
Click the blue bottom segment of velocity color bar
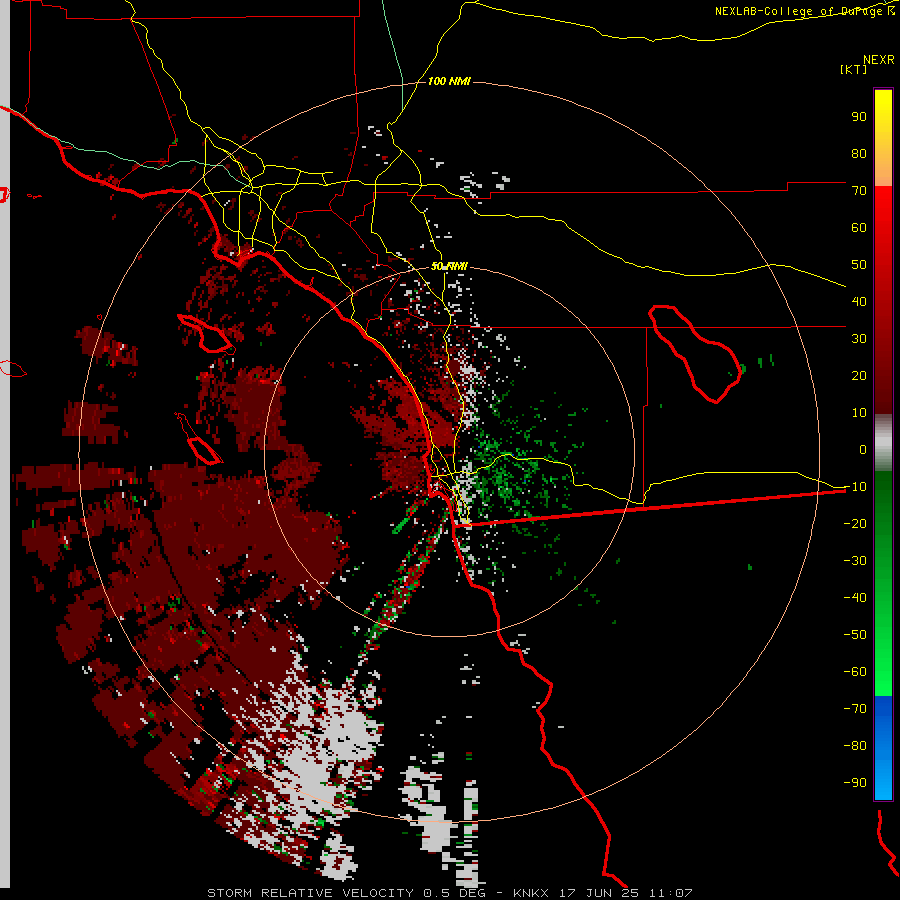883,747
